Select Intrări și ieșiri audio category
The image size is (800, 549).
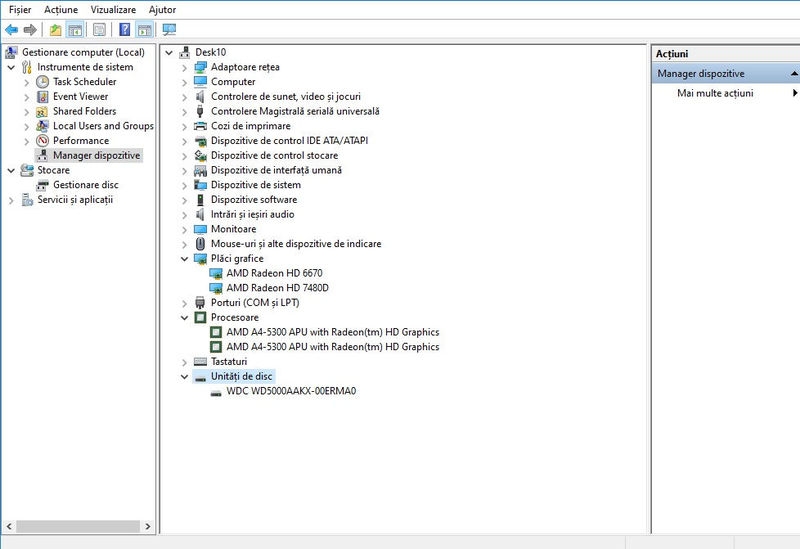coord(253,214)
